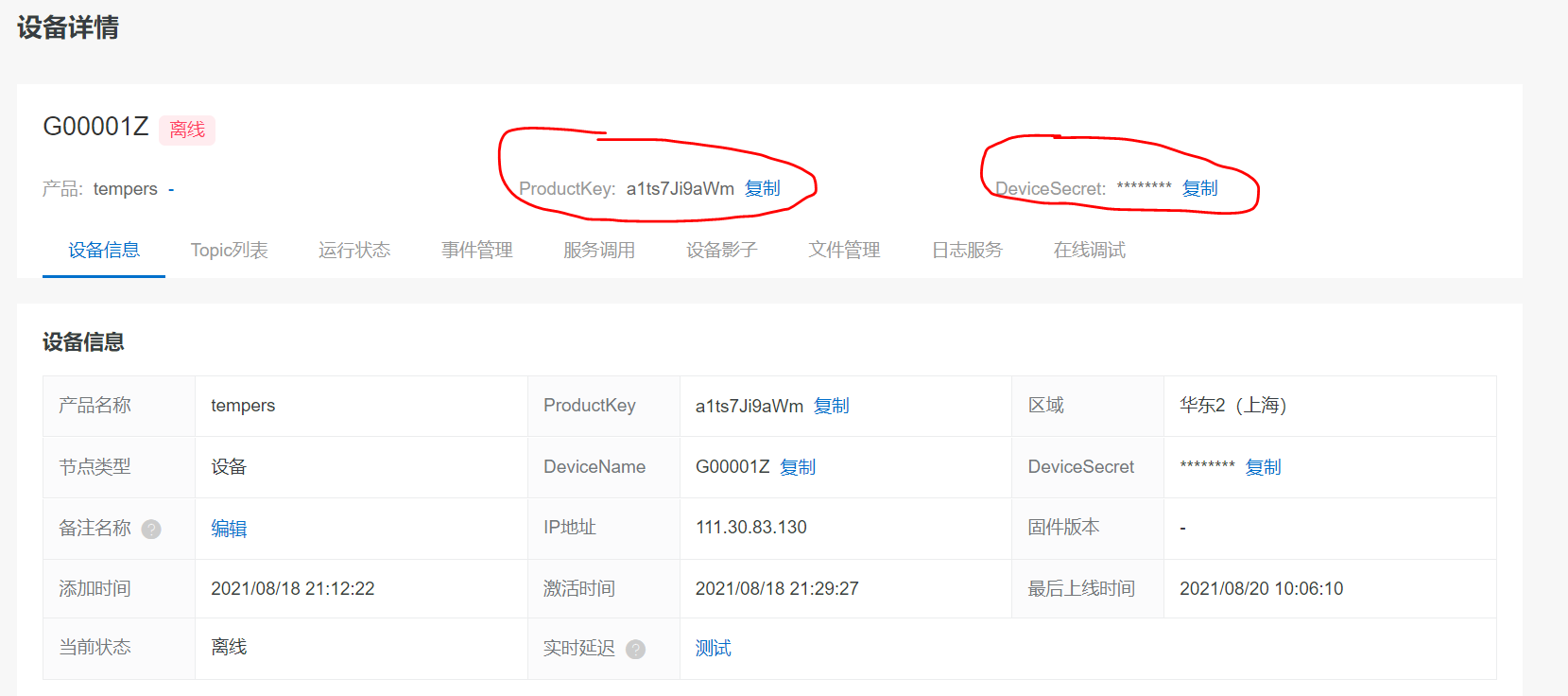Click the 设备信息 section heading
Image resolution: width=1568 pixels, height=696 pixels.
[x=83, y=341]
